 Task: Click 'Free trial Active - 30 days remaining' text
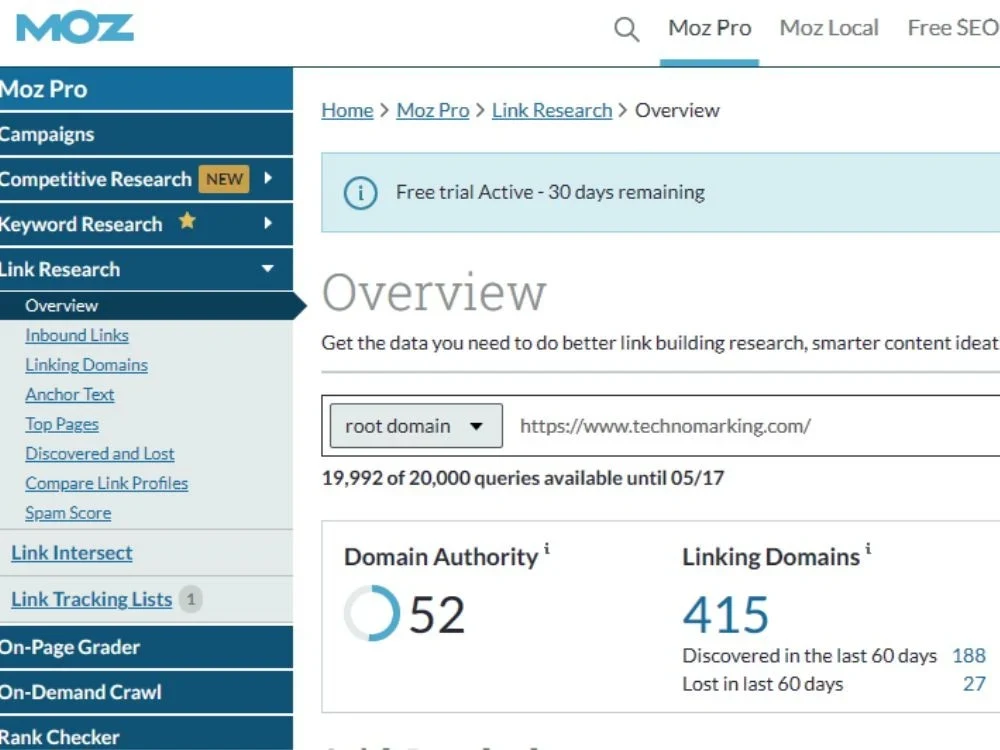pos(550,192)
